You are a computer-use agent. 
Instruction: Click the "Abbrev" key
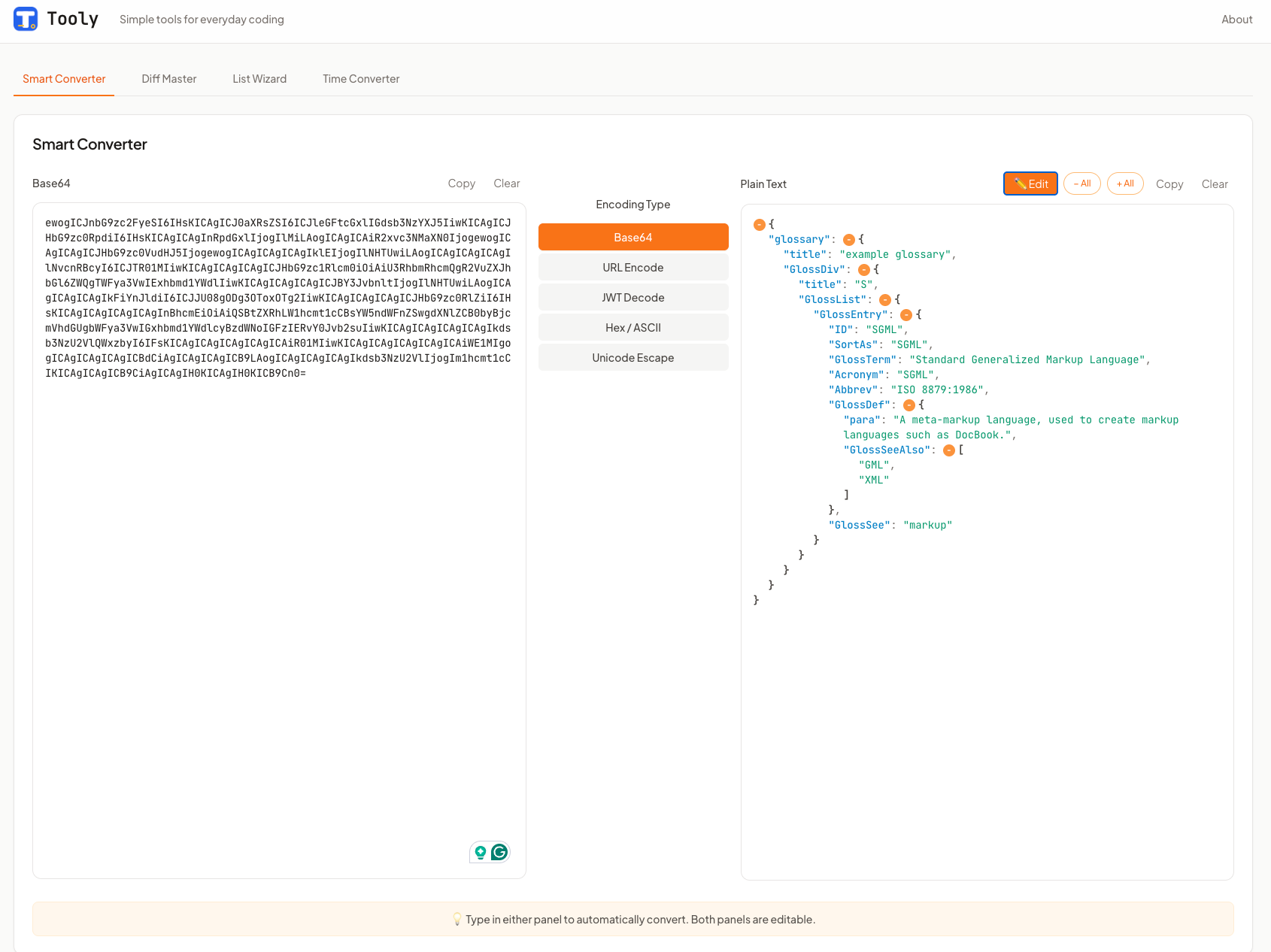[854, 390]
